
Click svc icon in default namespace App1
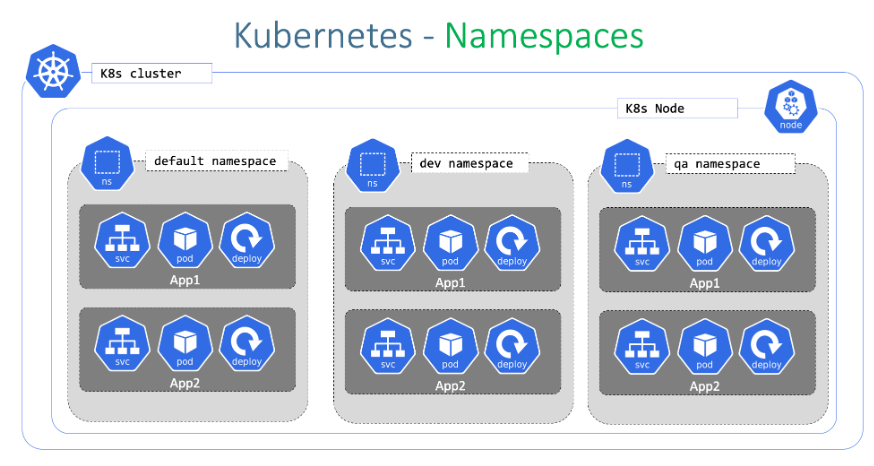tap(123, 241)
